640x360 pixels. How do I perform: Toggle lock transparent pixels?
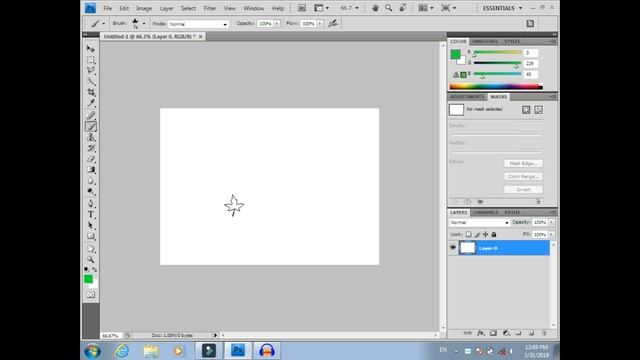(469, 234)
